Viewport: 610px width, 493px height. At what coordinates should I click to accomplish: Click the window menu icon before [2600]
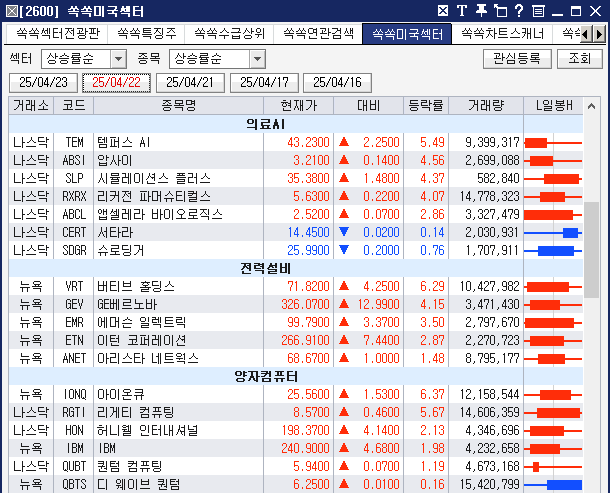(11, 11)
